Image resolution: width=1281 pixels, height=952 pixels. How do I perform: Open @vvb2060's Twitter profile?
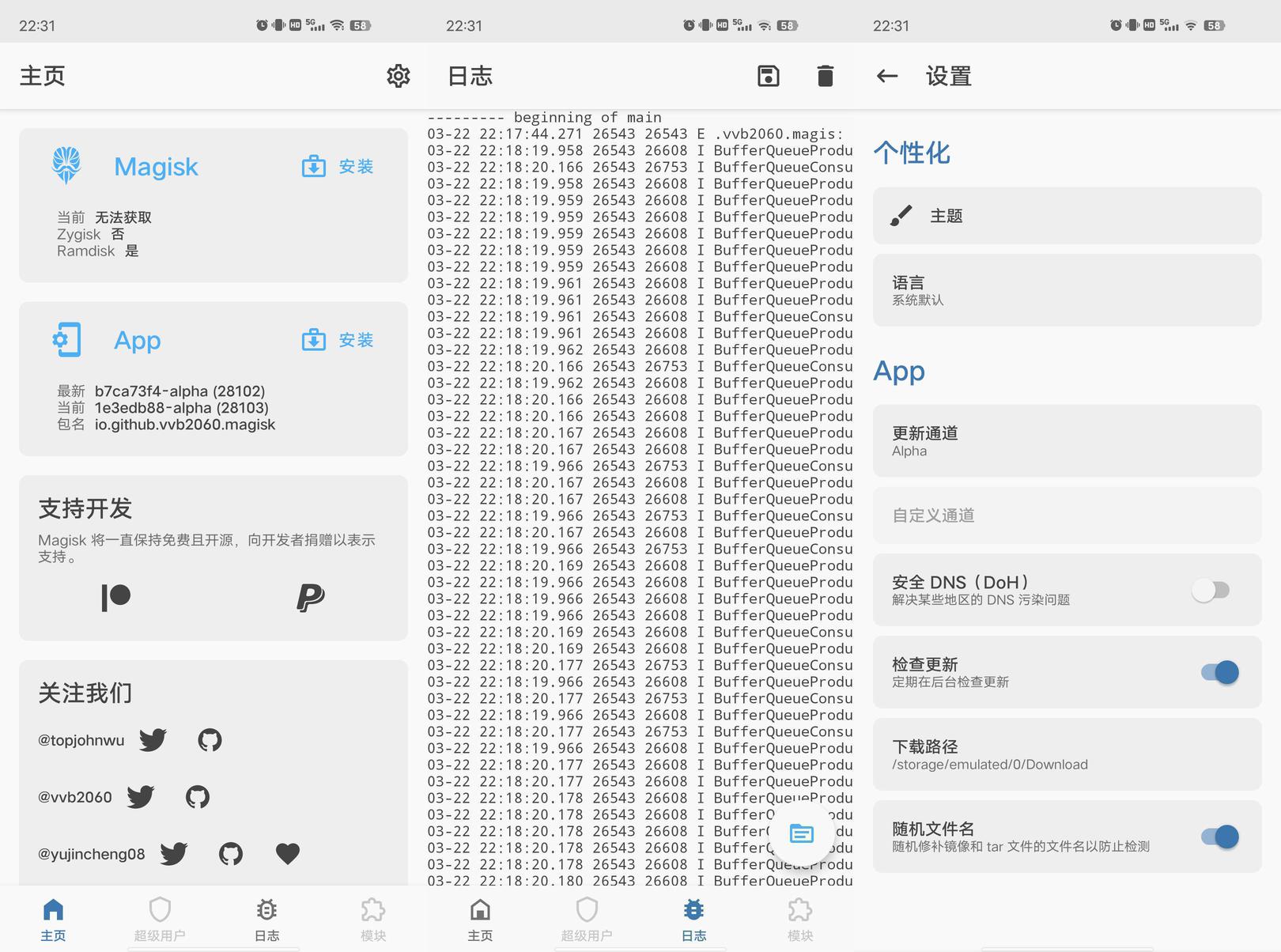140,797
